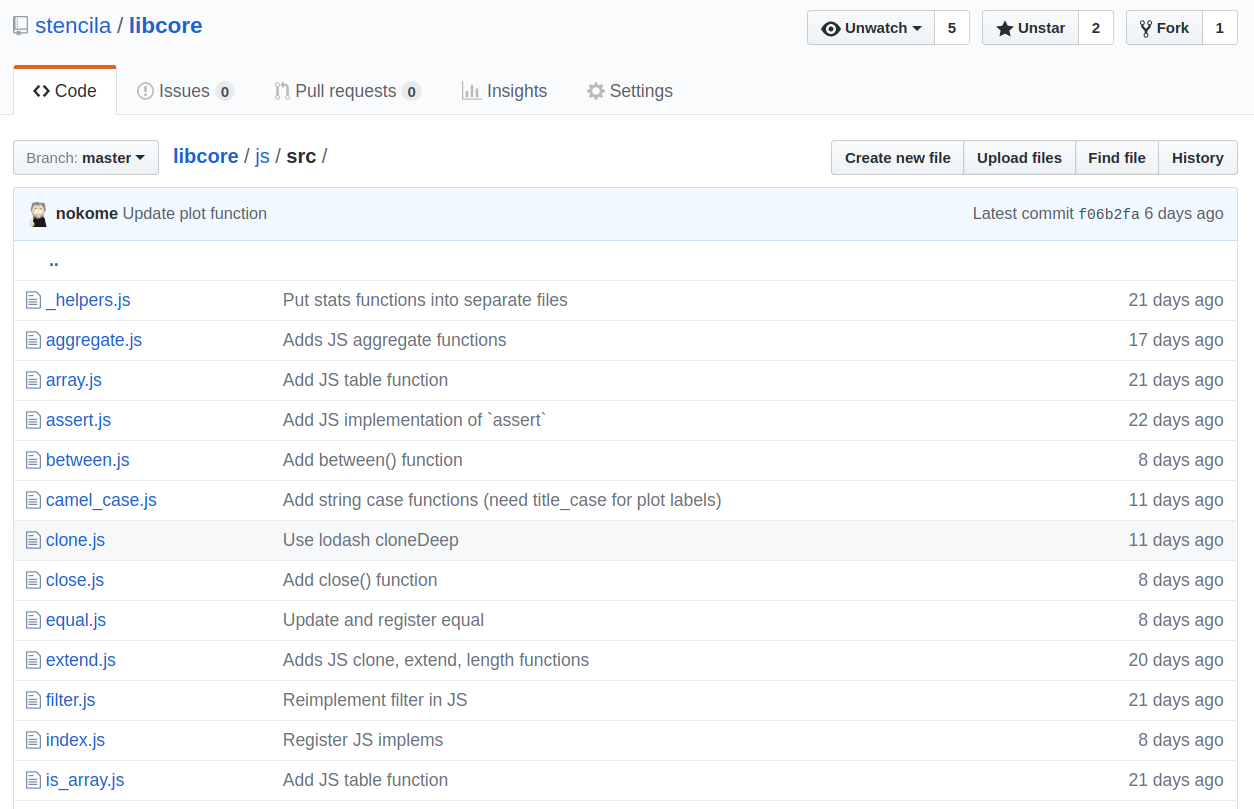
Task: Click file icon next to _helpers.js
Action: click(33, 300)
